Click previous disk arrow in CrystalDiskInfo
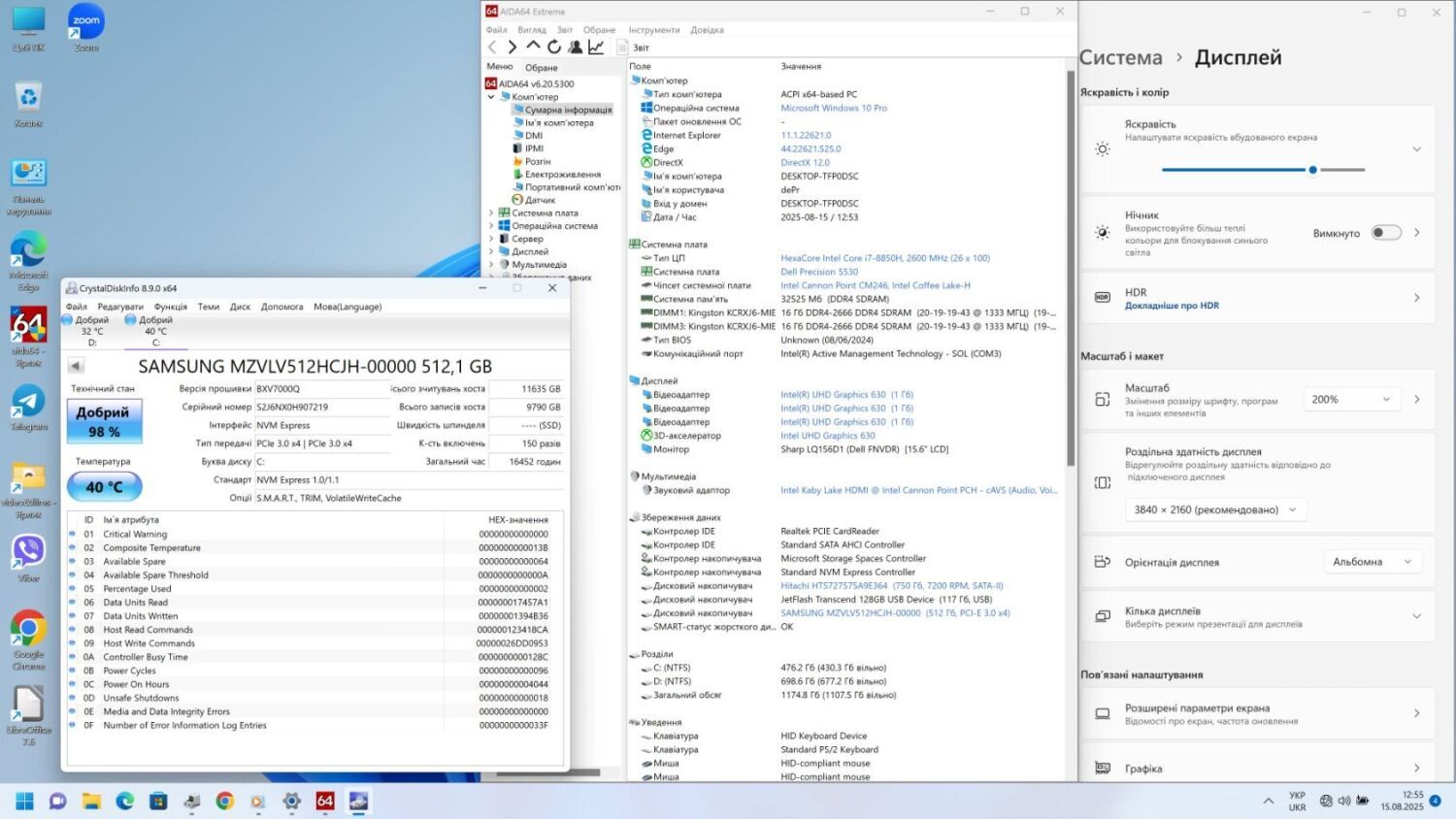Image resolution: width=1456 pixels, height=819 pixels. coord(76,366)
